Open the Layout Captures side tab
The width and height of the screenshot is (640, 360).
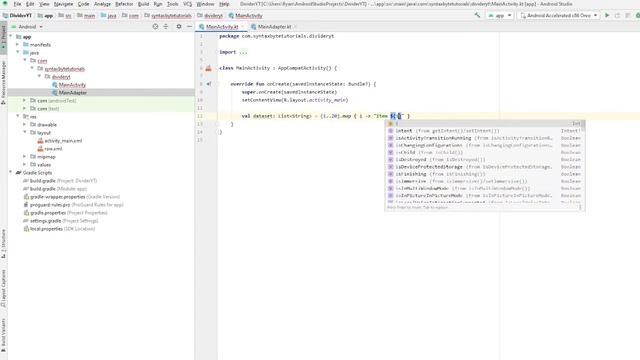[3, 289]
